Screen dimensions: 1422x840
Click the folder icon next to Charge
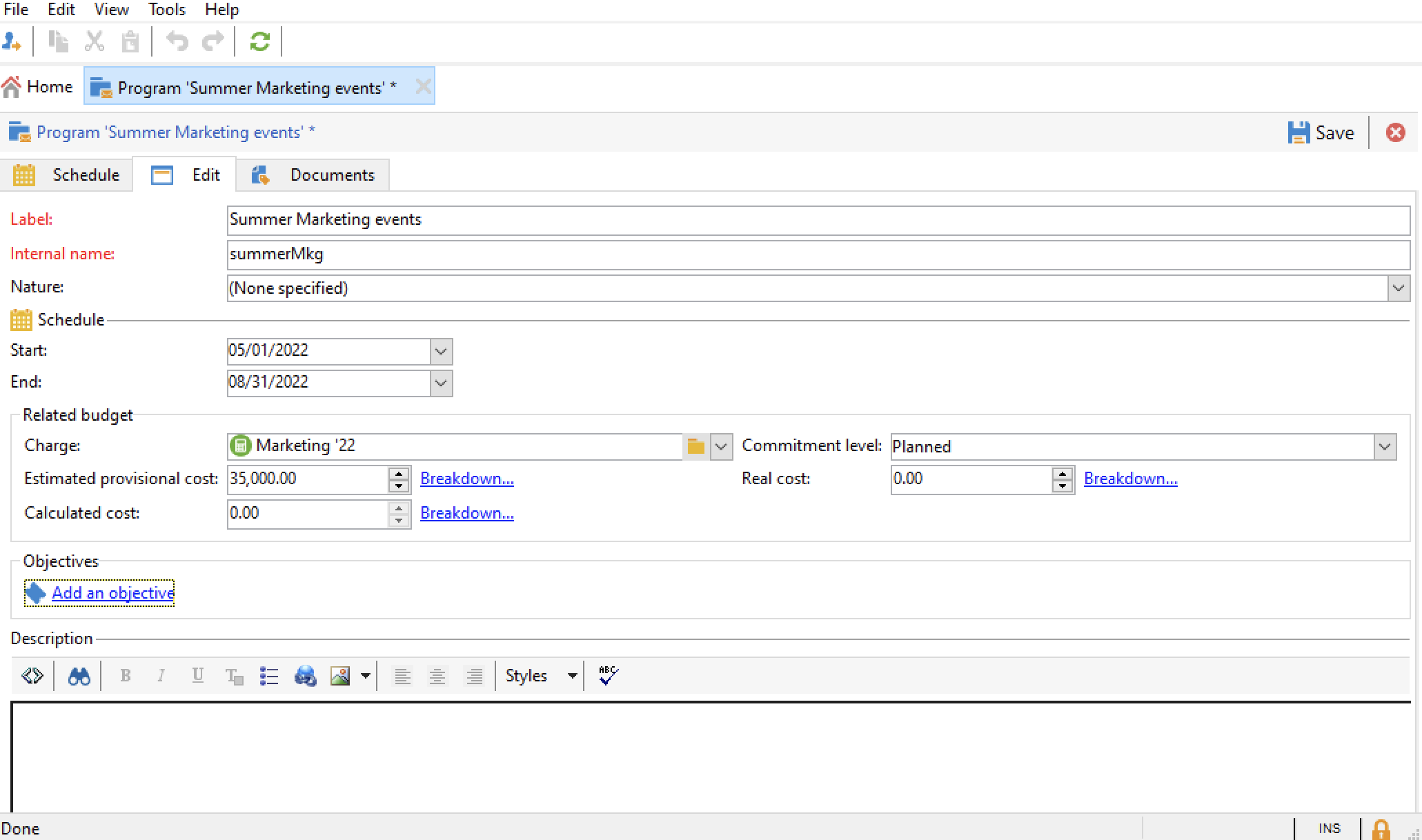point(695,447)
